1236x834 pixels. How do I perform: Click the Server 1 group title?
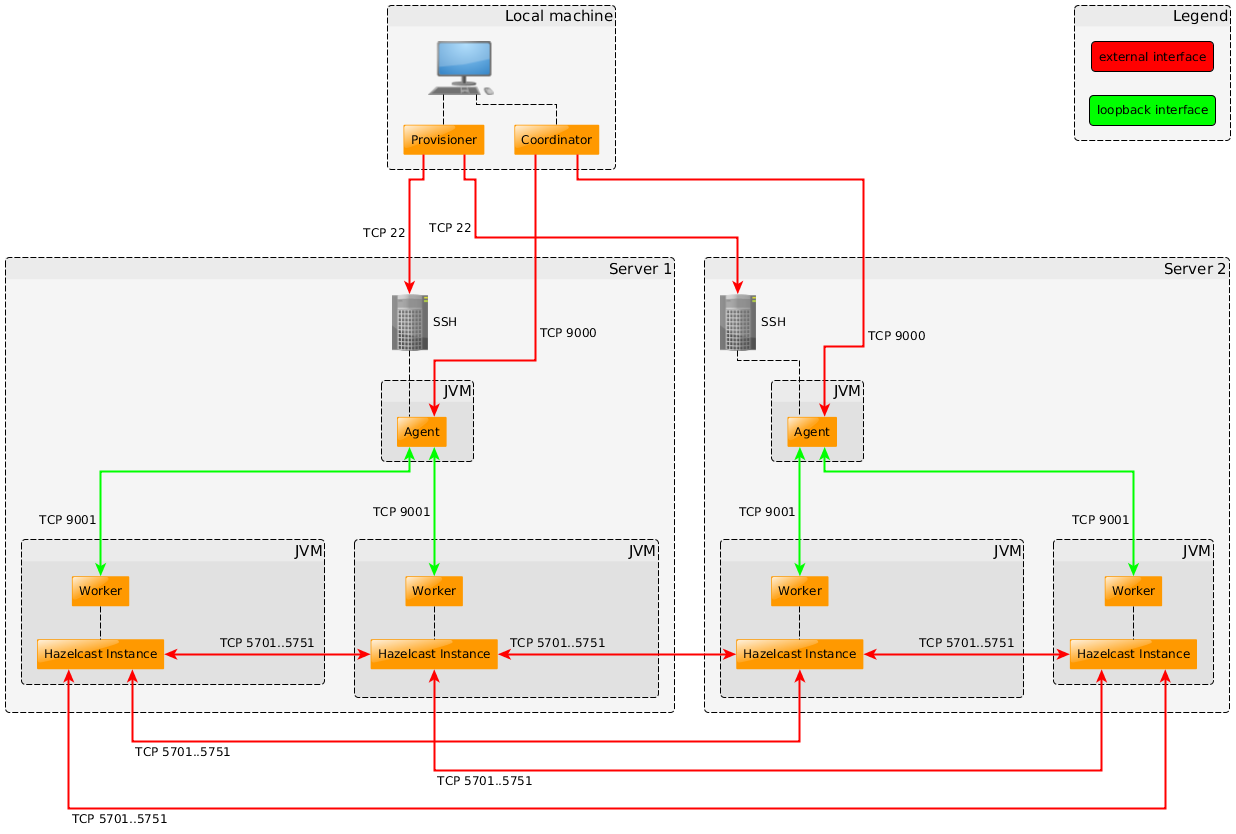[x=640, y=269]
